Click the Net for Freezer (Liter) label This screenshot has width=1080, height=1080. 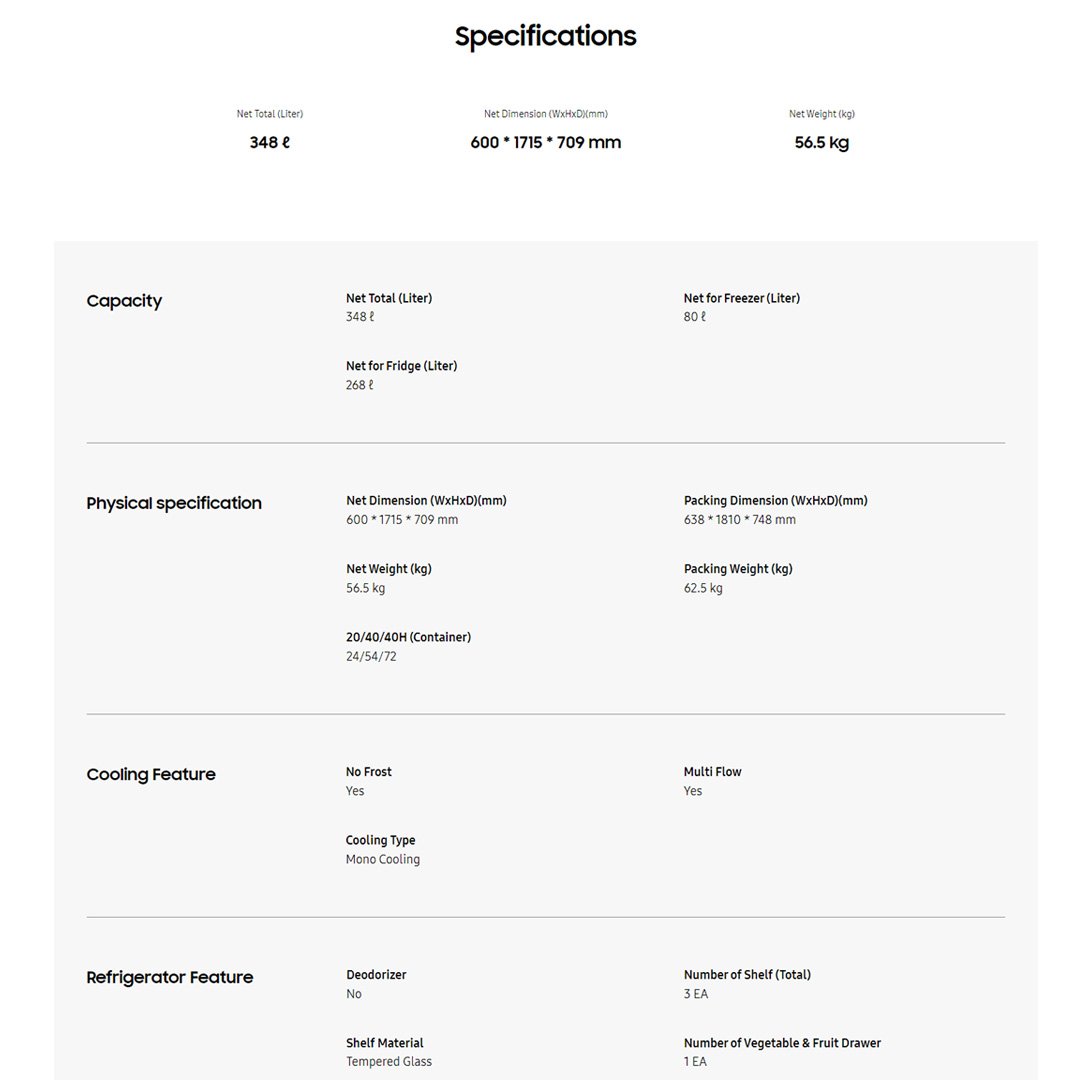(741, 298)
